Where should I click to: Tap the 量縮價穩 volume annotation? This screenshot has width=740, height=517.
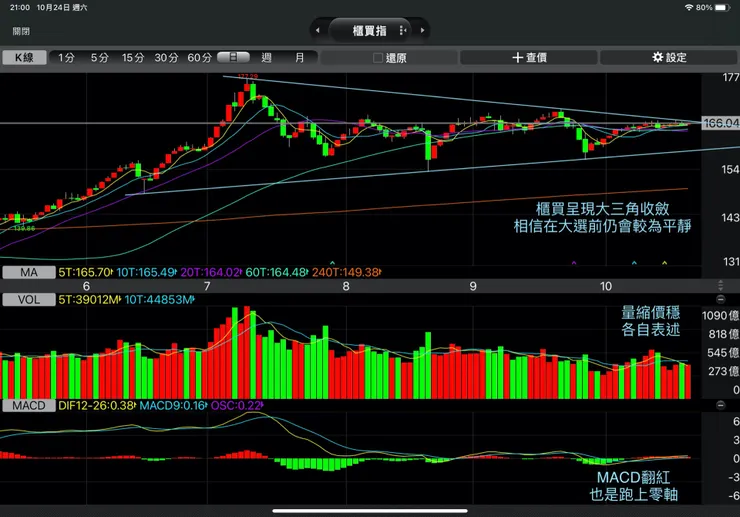click(650, 313)
